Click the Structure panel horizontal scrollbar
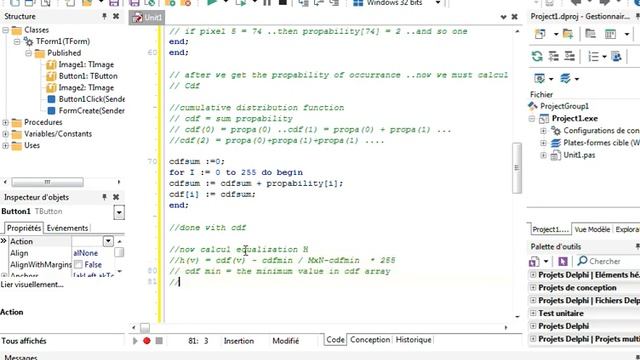The width and height of the screenshot is (640, 360). pos(47,182)
